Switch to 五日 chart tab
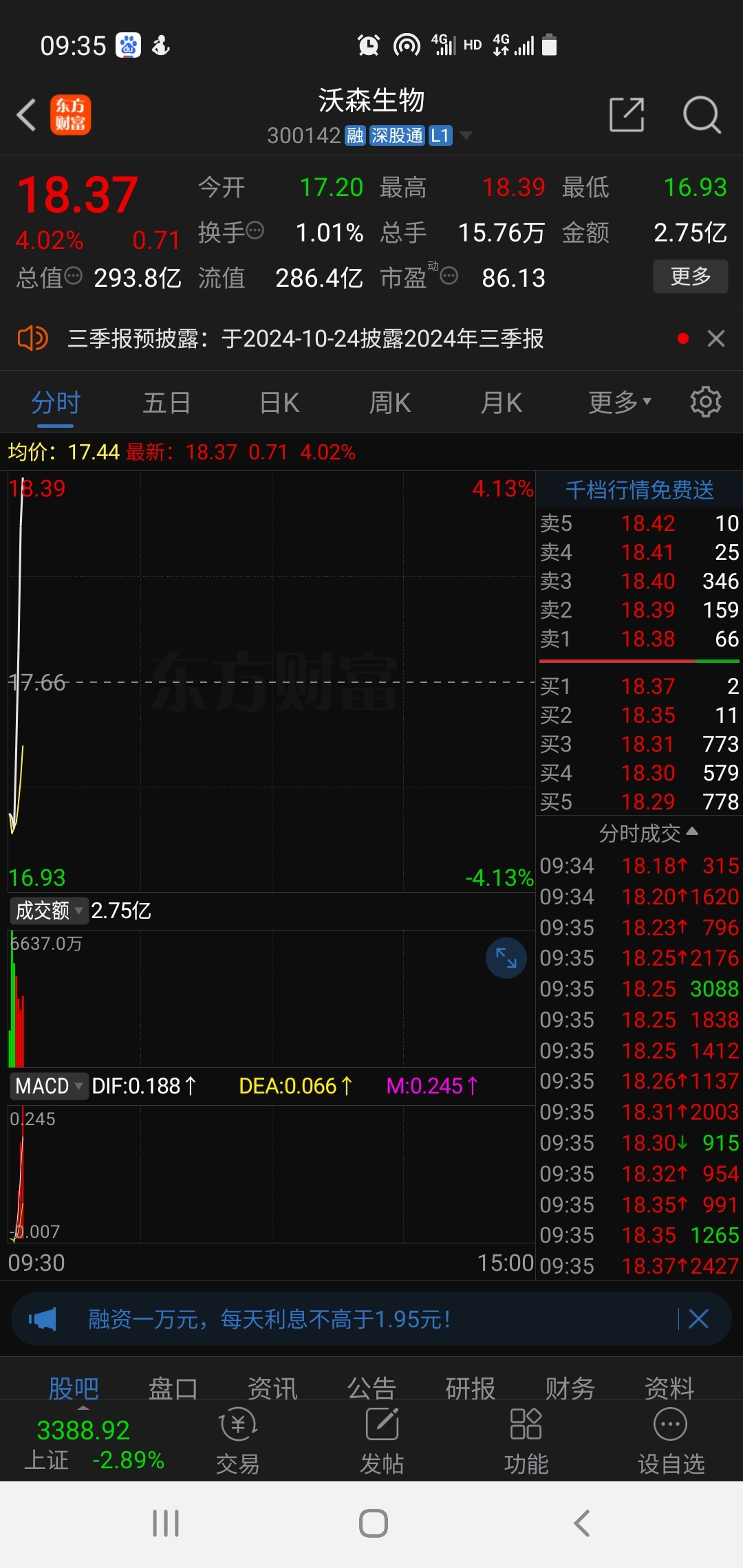743x1568 pixels. click(166, 403)
